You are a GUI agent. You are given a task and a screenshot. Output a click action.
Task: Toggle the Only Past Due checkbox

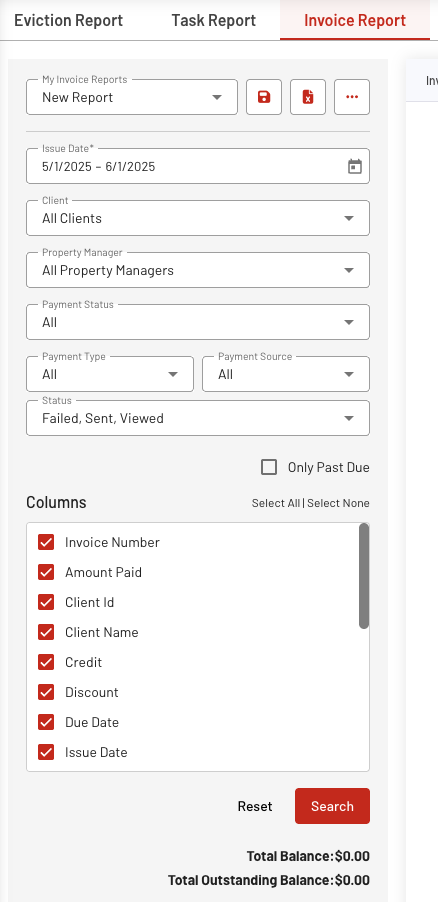269,467
